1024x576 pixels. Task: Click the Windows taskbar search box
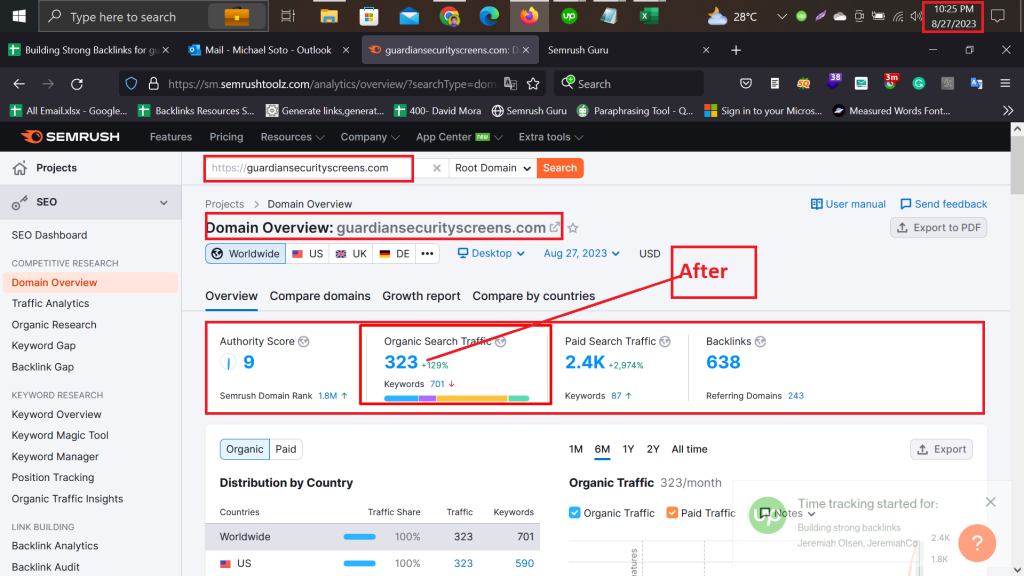point(153,16)
